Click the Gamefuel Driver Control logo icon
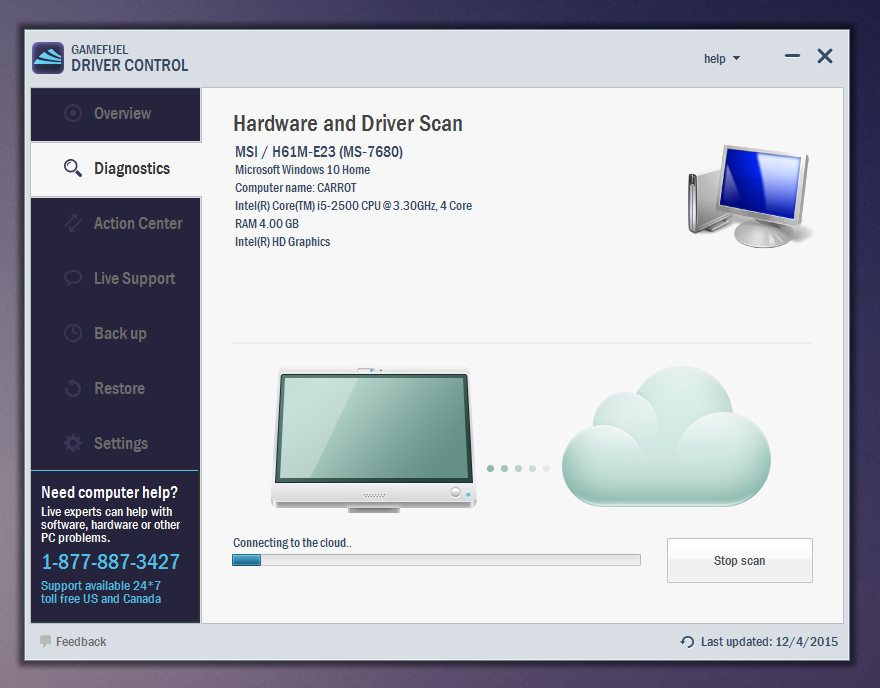Image resolution: width=880 pixels, height=688 pixels. [x=48, y=58]
